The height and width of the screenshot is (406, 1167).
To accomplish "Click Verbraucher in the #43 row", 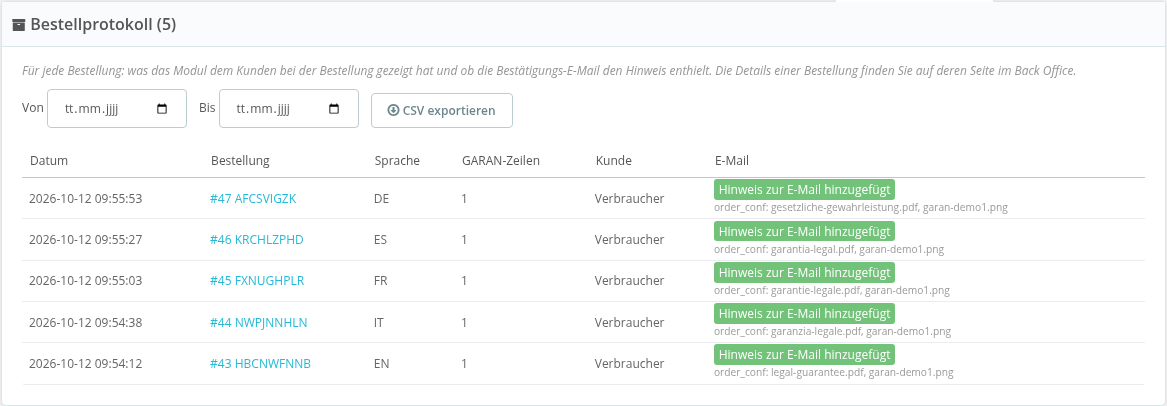I will [630, 364].
